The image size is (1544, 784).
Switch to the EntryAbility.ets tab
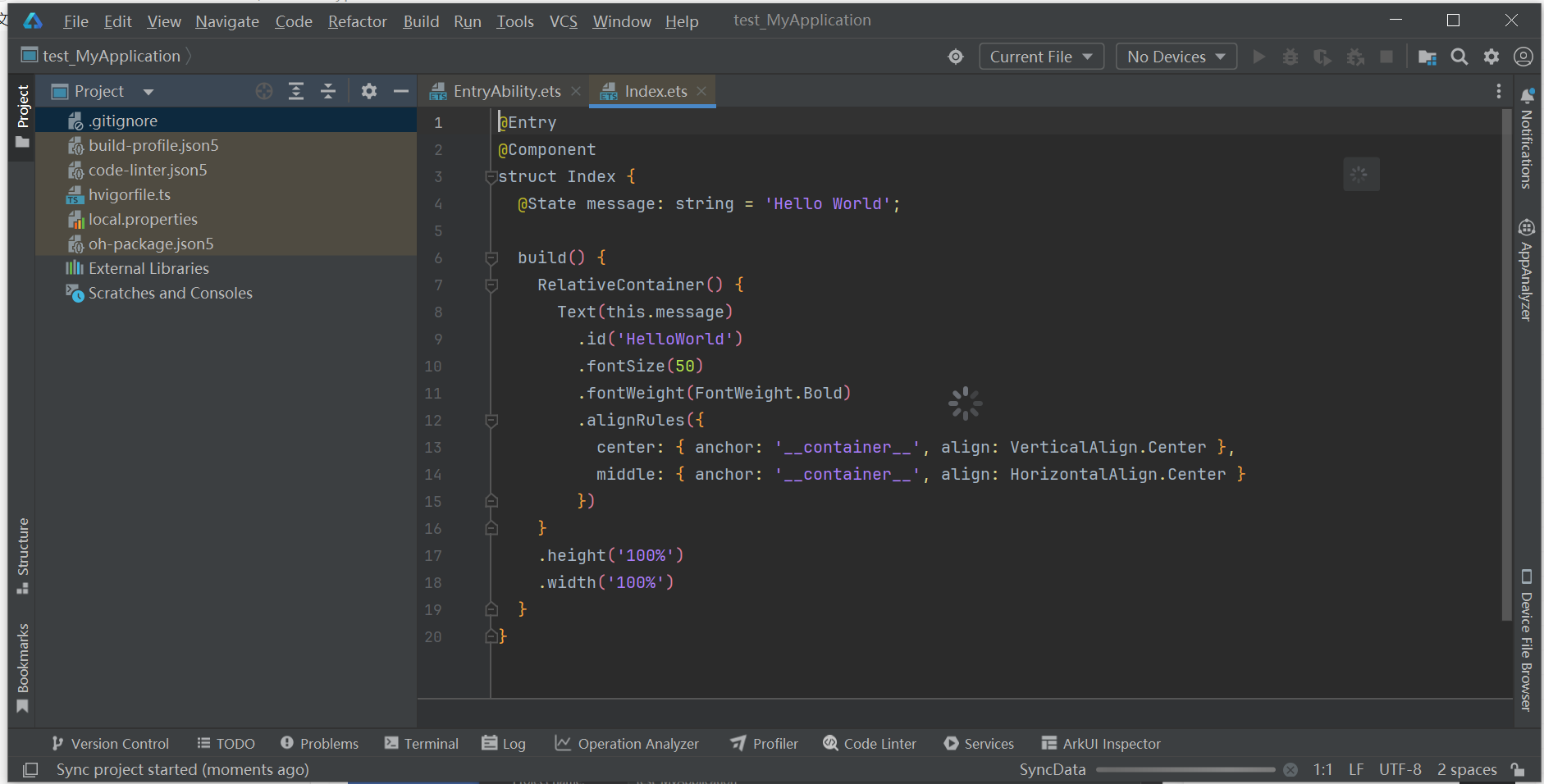click(506, 91)
